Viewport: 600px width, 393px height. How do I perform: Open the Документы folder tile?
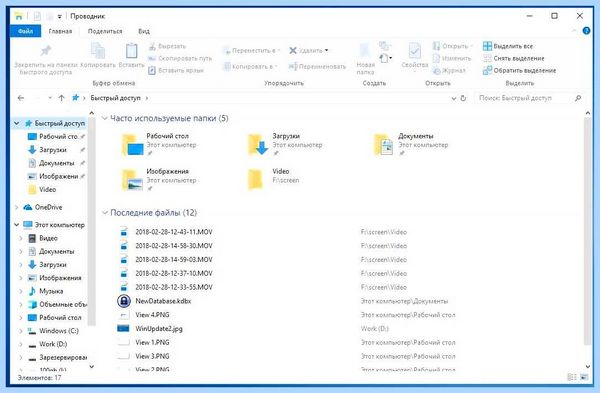(x=411, y=145)
